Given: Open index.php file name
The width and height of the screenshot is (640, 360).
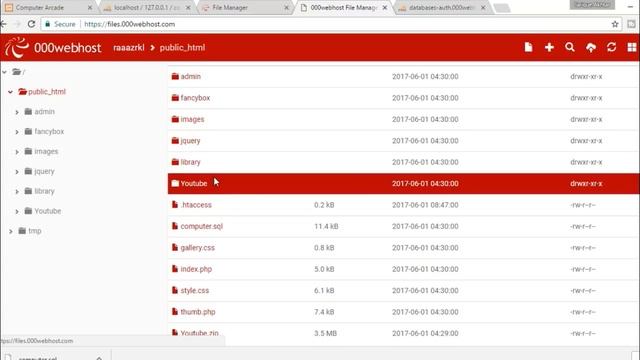Looking at the screenshot, I should point(196,269).
